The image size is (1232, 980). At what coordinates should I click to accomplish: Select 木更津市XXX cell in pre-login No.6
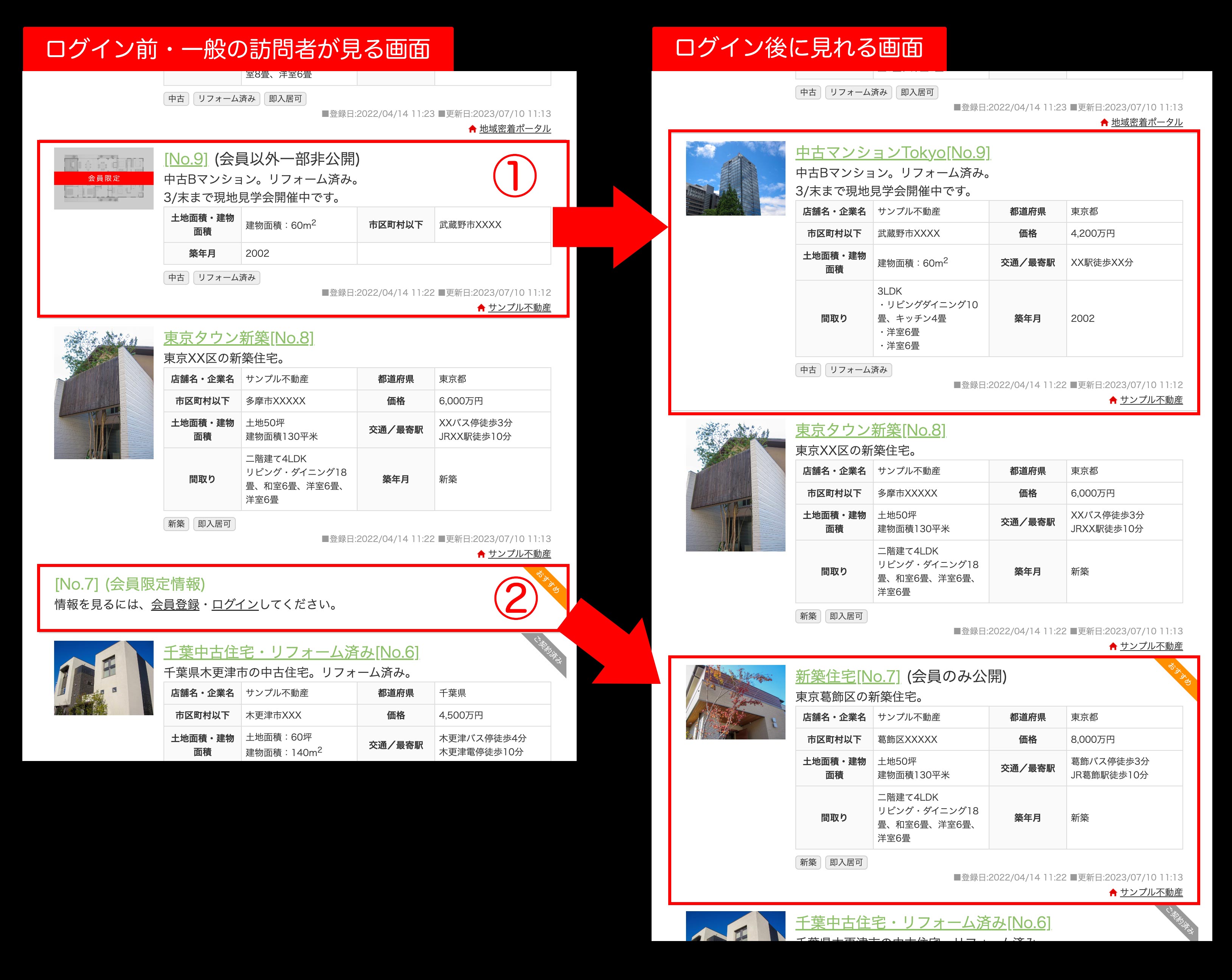pyautogui.click(x=299, y=715)
